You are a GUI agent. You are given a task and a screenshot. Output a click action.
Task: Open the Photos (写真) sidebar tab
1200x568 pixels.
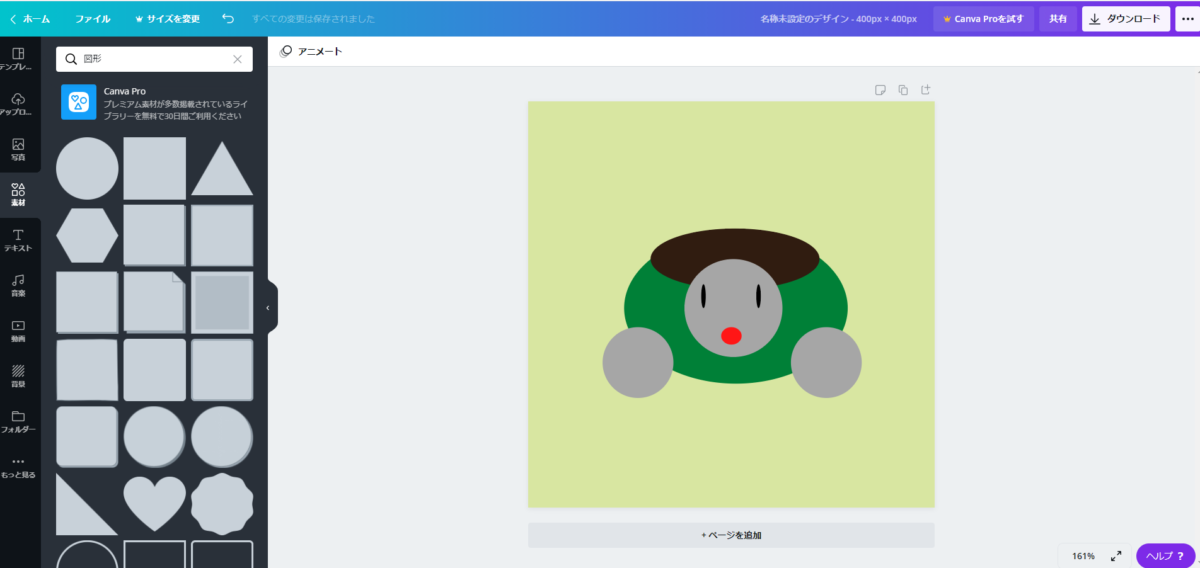click(x=19, y=150)
